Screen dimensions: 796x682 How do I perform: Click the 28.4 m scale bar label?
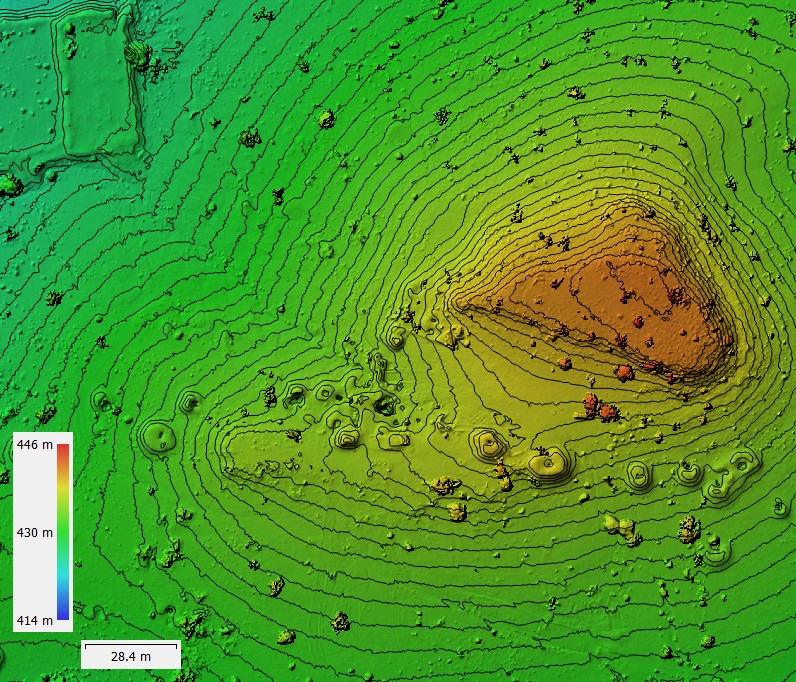tap(131, 657)
